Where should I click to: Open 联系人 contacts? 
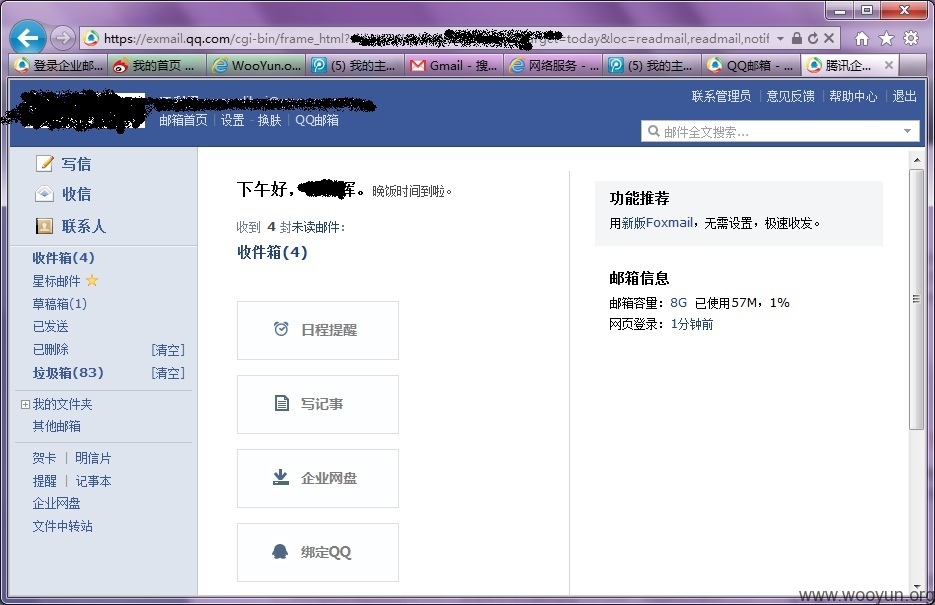coord(83,227)
